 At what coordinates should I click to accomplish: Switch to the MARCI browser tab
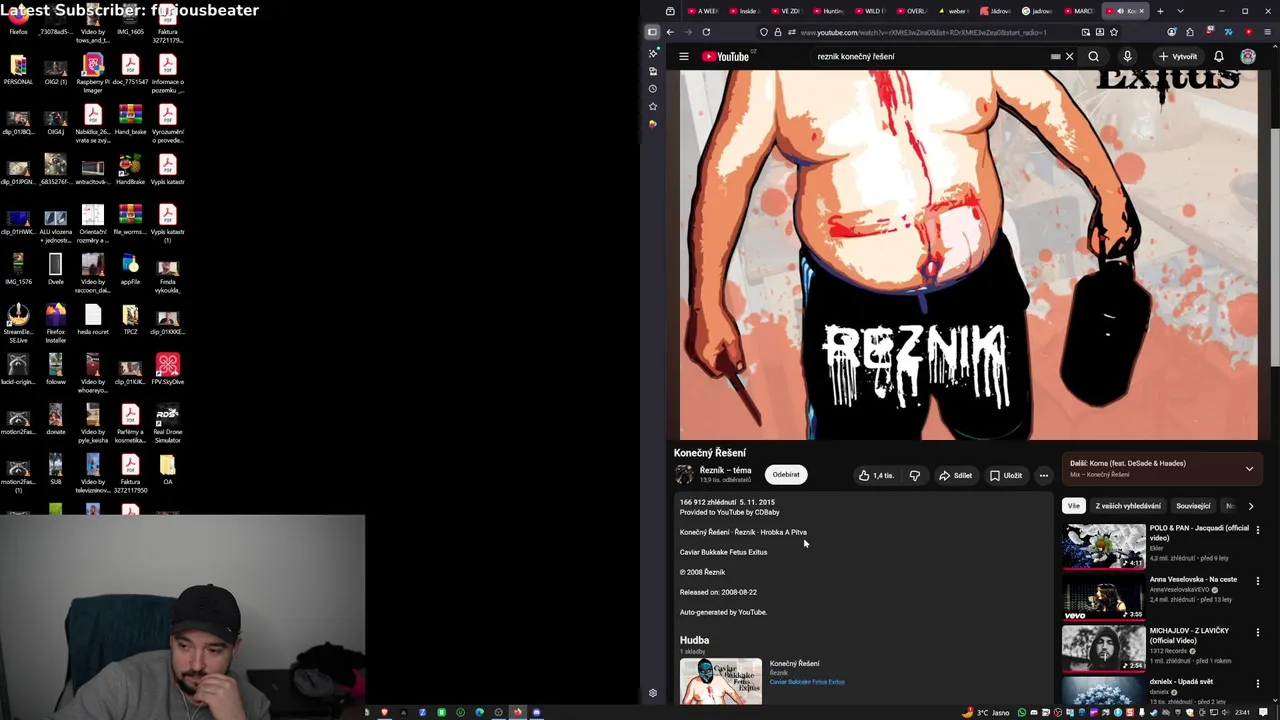[1079, 11]
